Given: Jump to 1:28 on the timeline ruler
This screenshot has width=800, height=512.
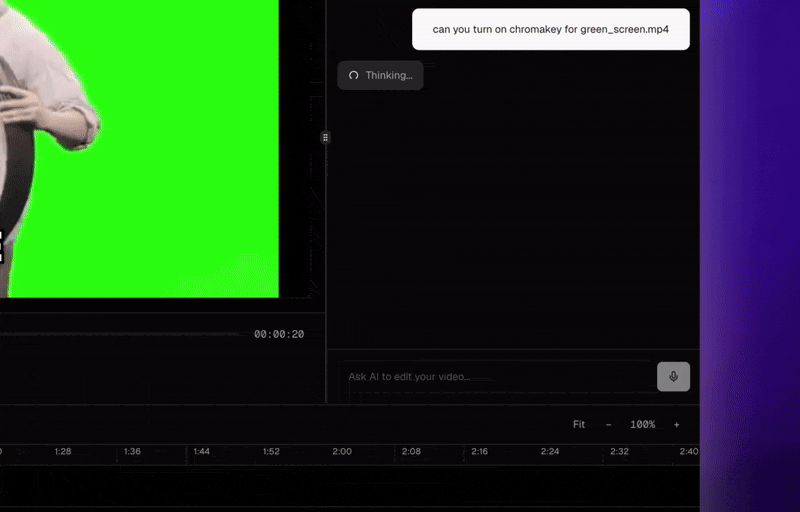Looking at the screenshot, I should (63, 451).
